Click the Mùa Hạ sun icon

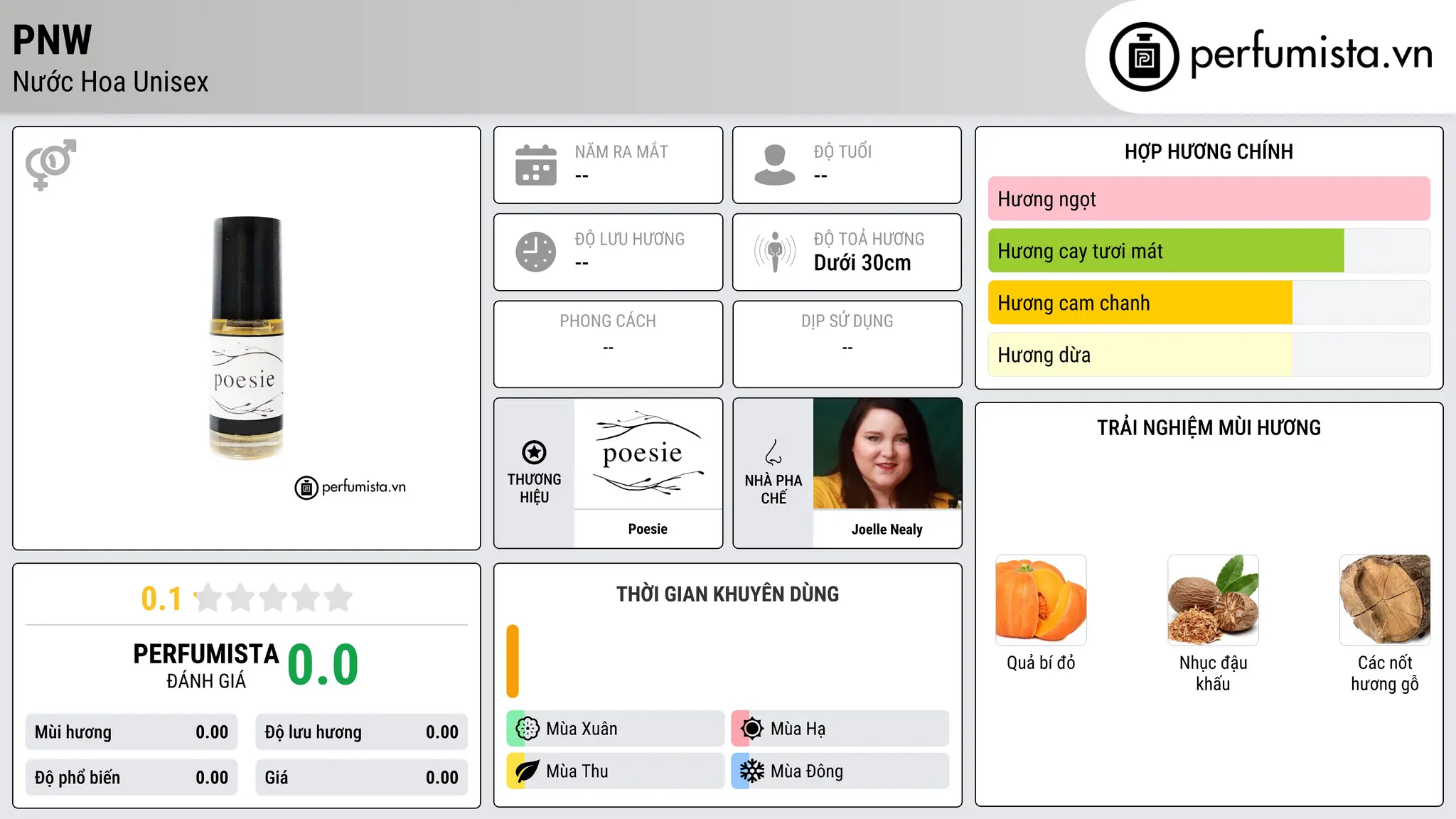click(x=752, y=729)
